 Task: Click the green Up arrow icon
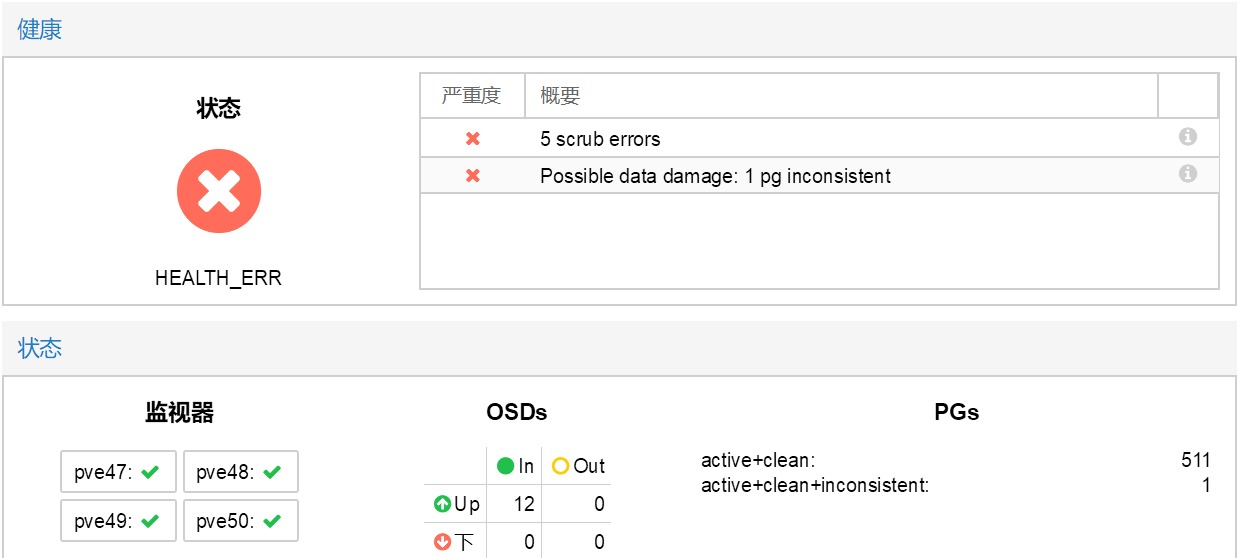click(442, 505)
